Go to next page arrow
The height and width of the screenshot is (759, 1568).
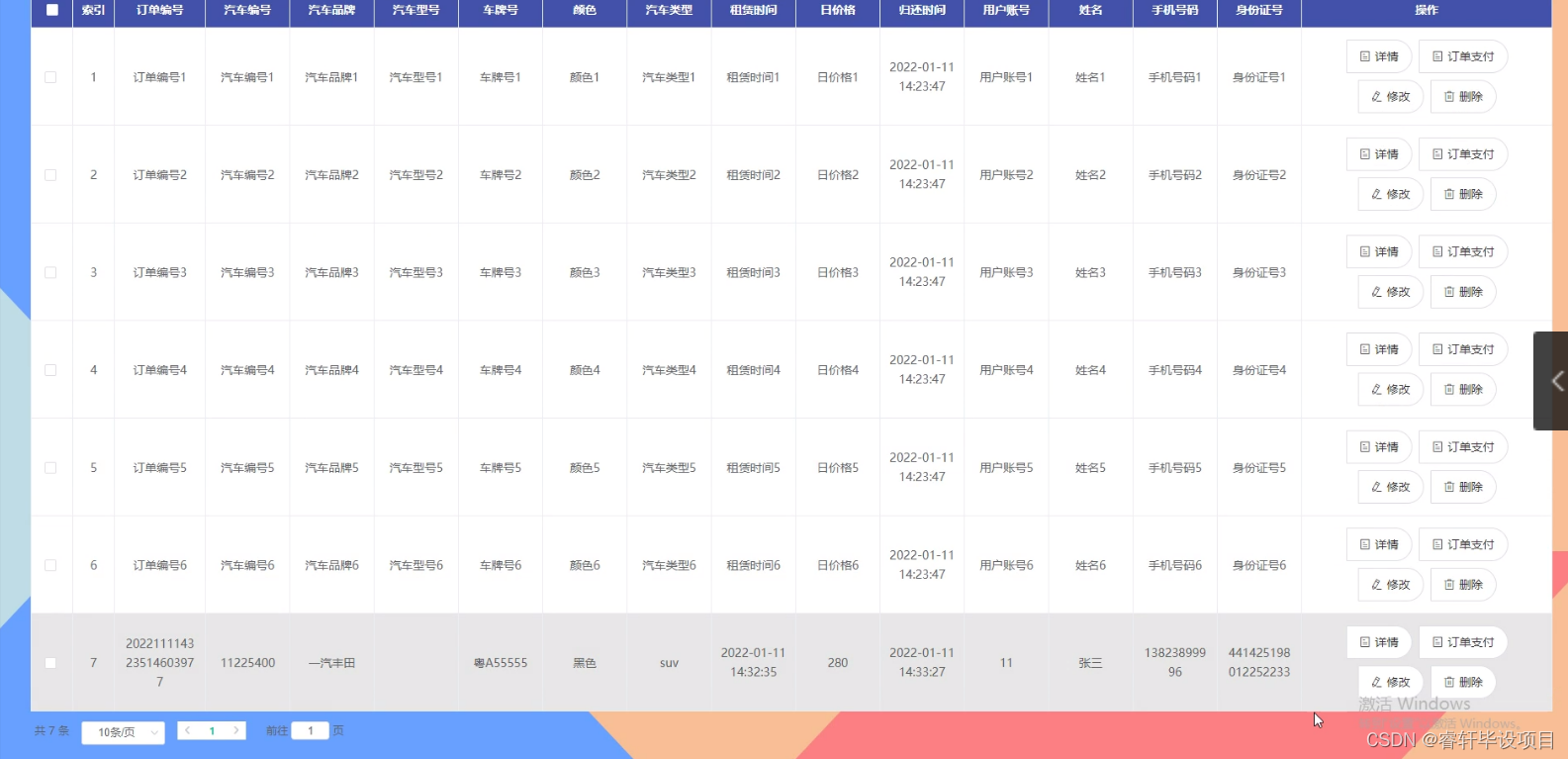point(235,731)
